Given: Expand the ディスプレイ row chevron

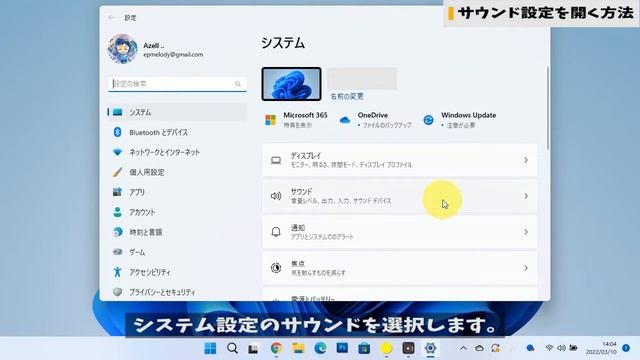Looking at the screenshot, I should [526, 160].
